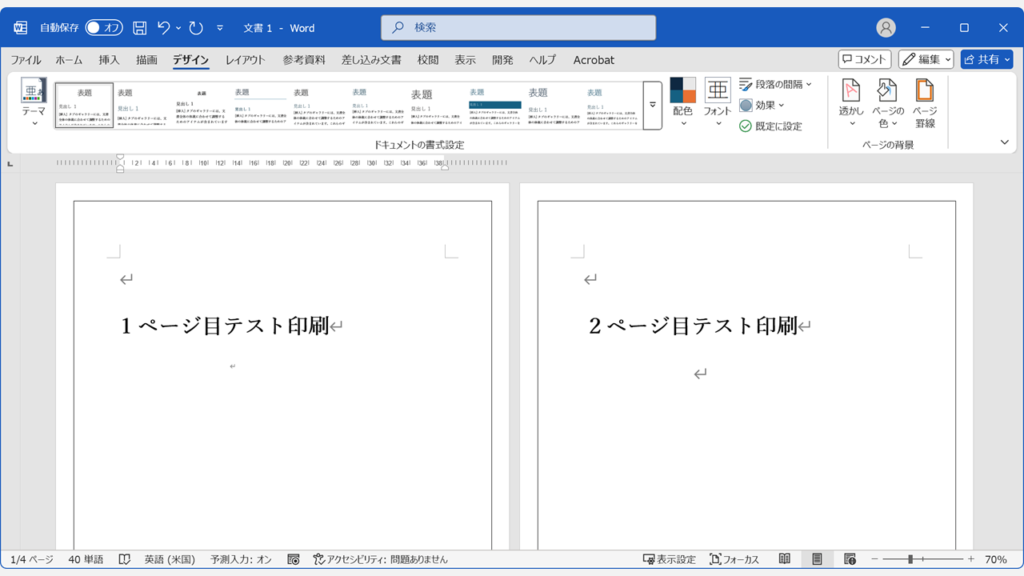
Task: Redo the last action
Action: 196,27
